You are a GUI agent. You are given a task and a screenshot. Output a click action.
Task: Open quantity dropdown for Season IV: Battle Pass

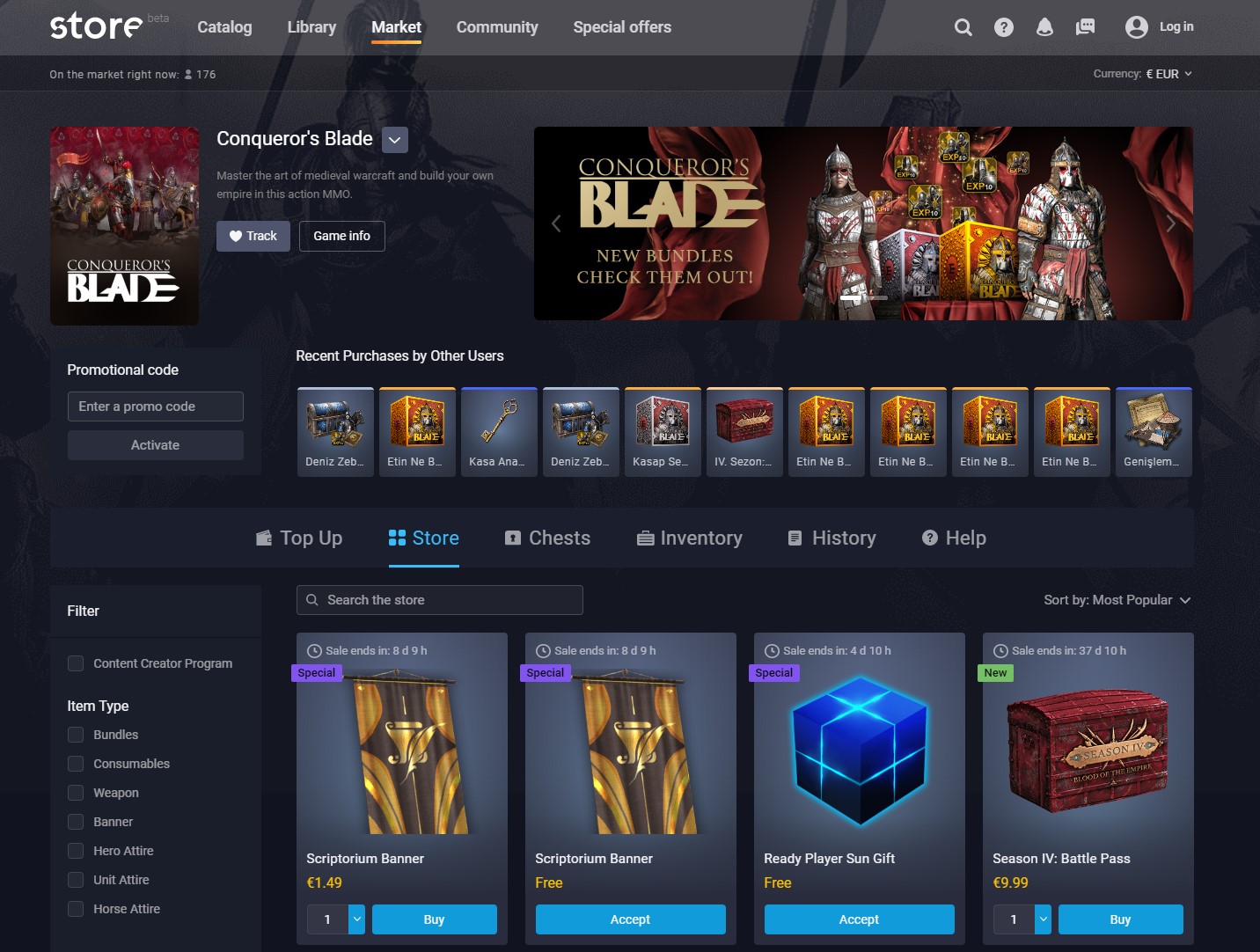(1043, 919)
